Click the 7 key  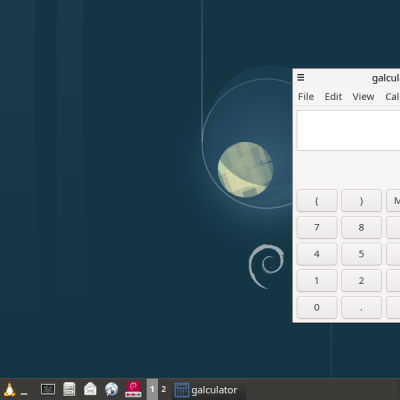pos(317,227)
